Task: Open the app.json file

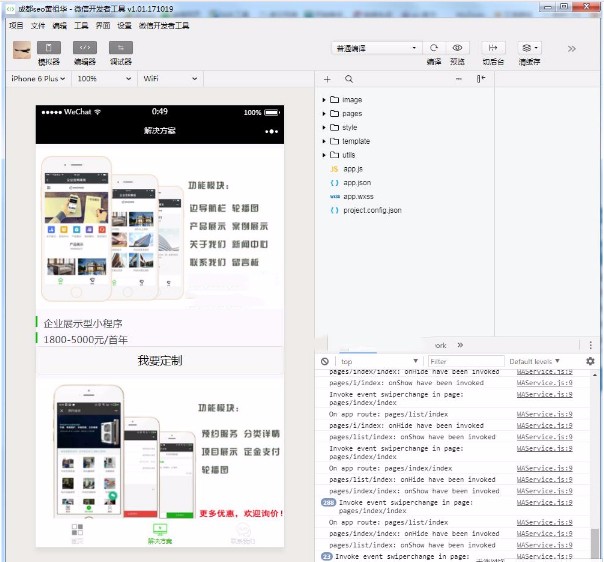Action: click(x=357, y=183)
